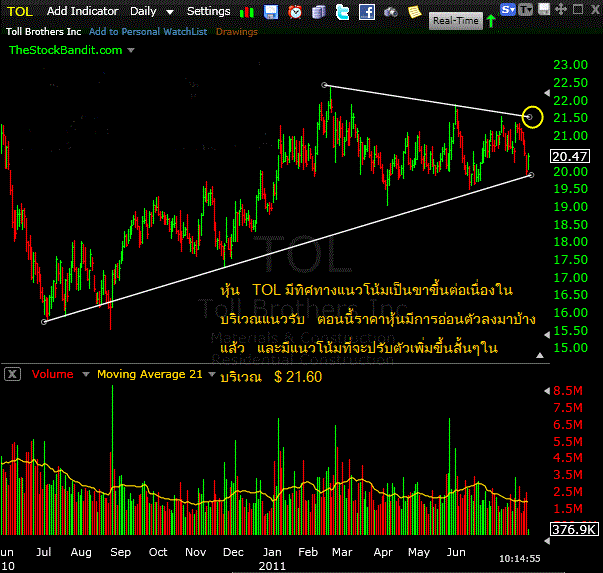Expand the arrow beside TheStockBandit.com
This screenshot has height=573, width=603.
[131, 50]
